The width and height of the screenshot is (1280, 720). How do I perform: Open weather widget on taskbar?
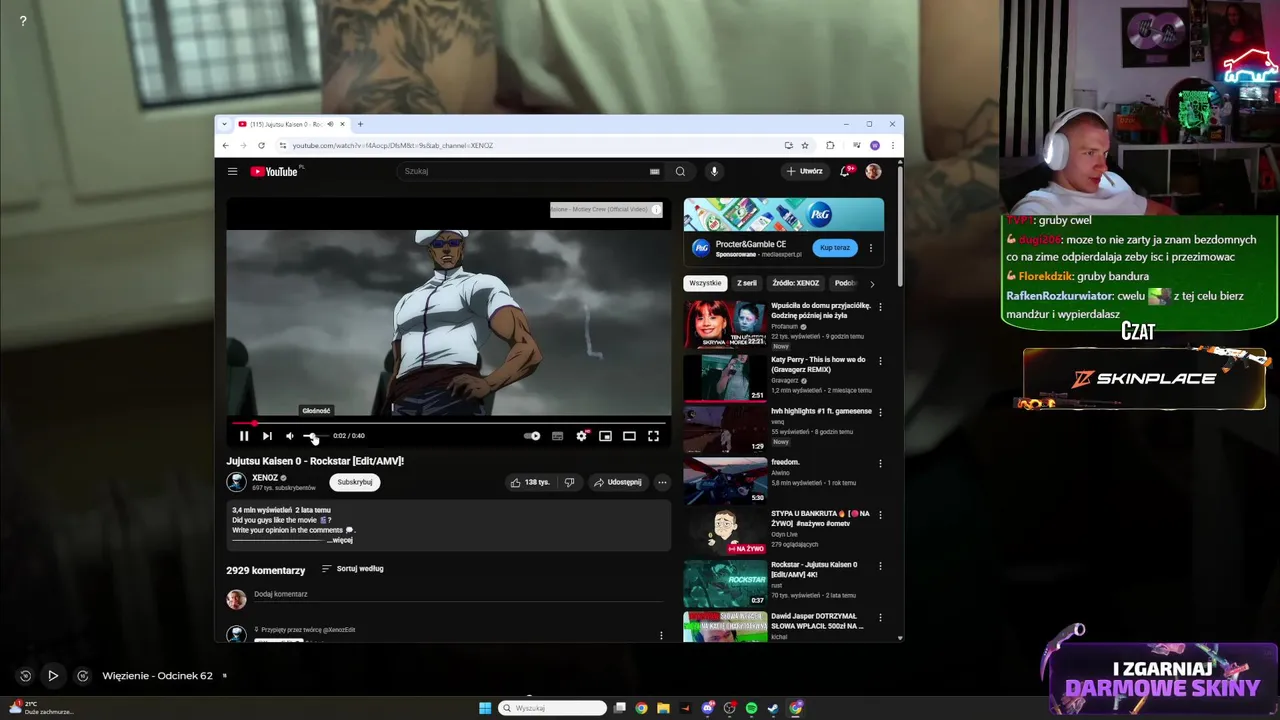click(x=42, y=708)
